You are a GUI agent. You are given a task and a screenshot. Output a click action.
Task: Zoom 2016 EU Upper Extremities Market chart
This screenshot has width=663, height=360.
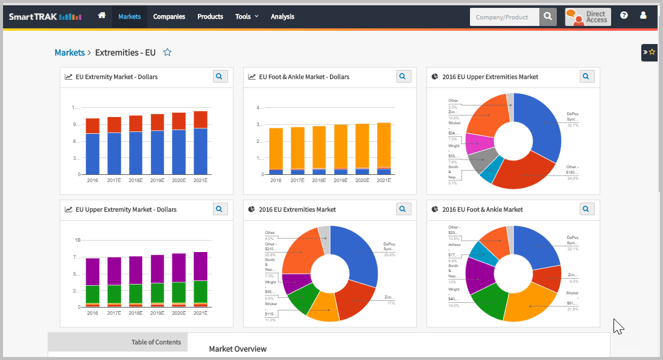pyautogui.click(x=586, y=77)
